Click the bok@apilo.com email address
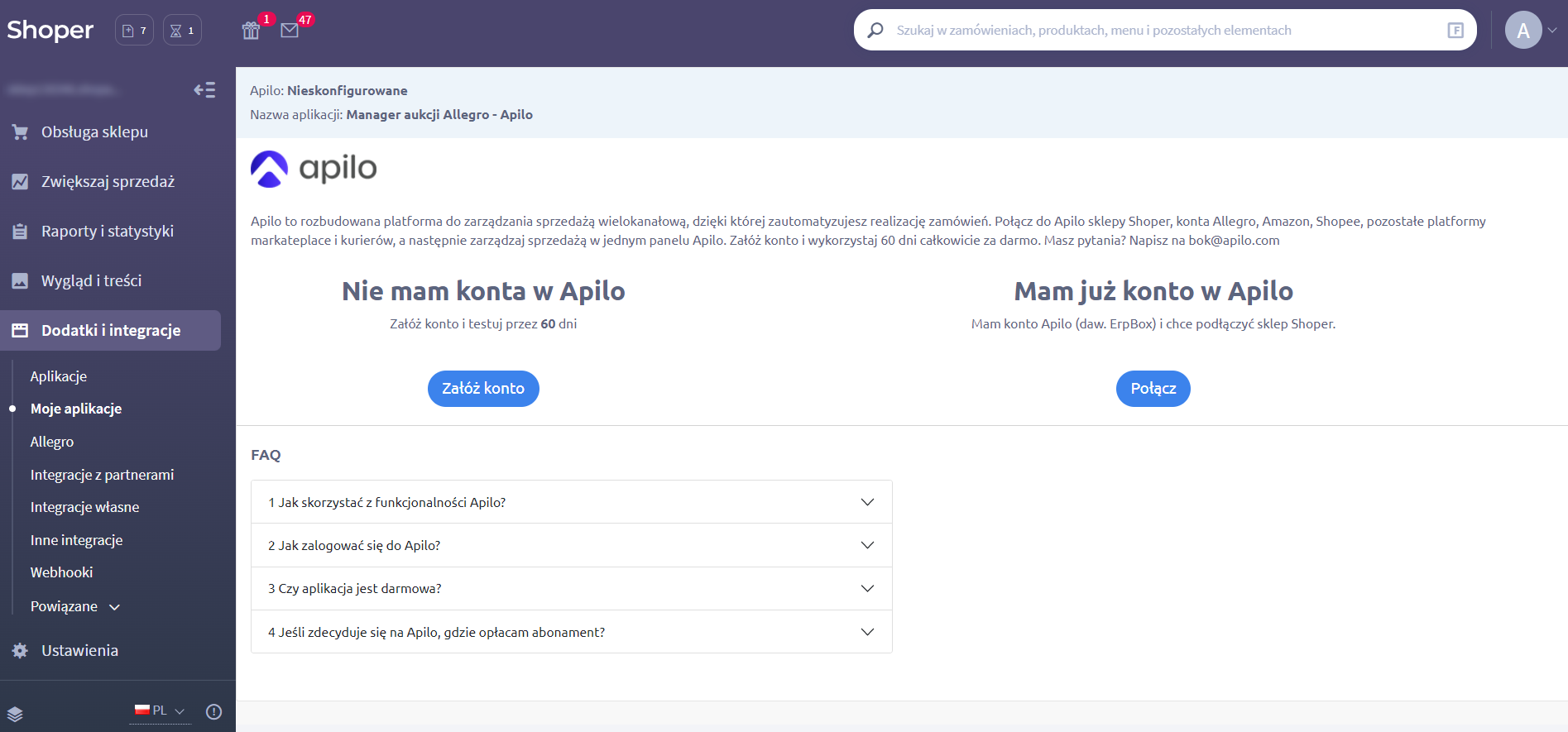This screenshot has width=1568, height=732. point(1234,241)
